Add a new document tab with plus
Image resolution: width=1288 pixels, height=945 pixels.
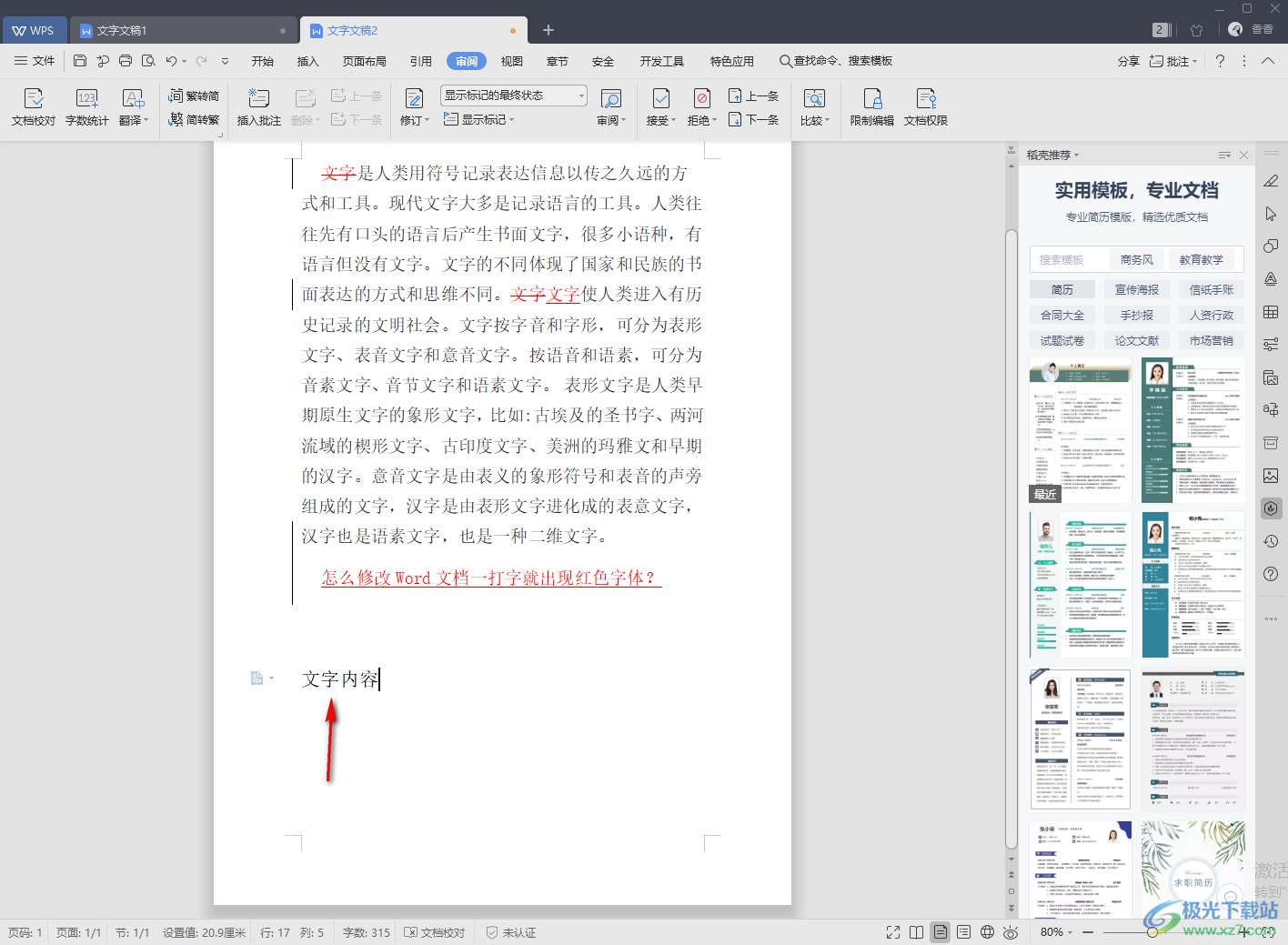(x=548, y=30)
